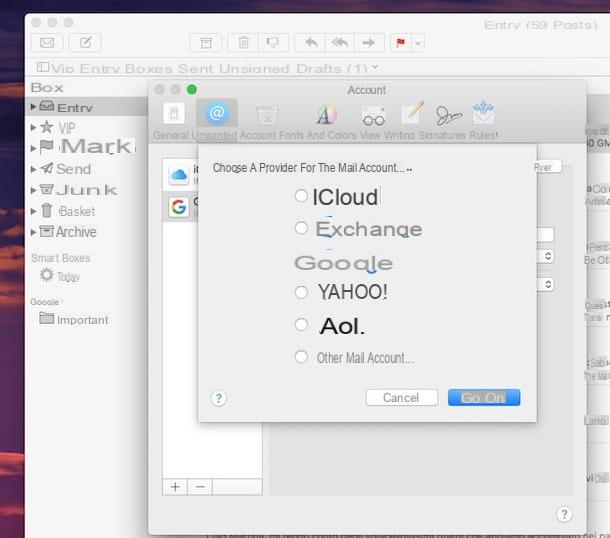Click the Reply All double-arrow icon

[340, 42]
